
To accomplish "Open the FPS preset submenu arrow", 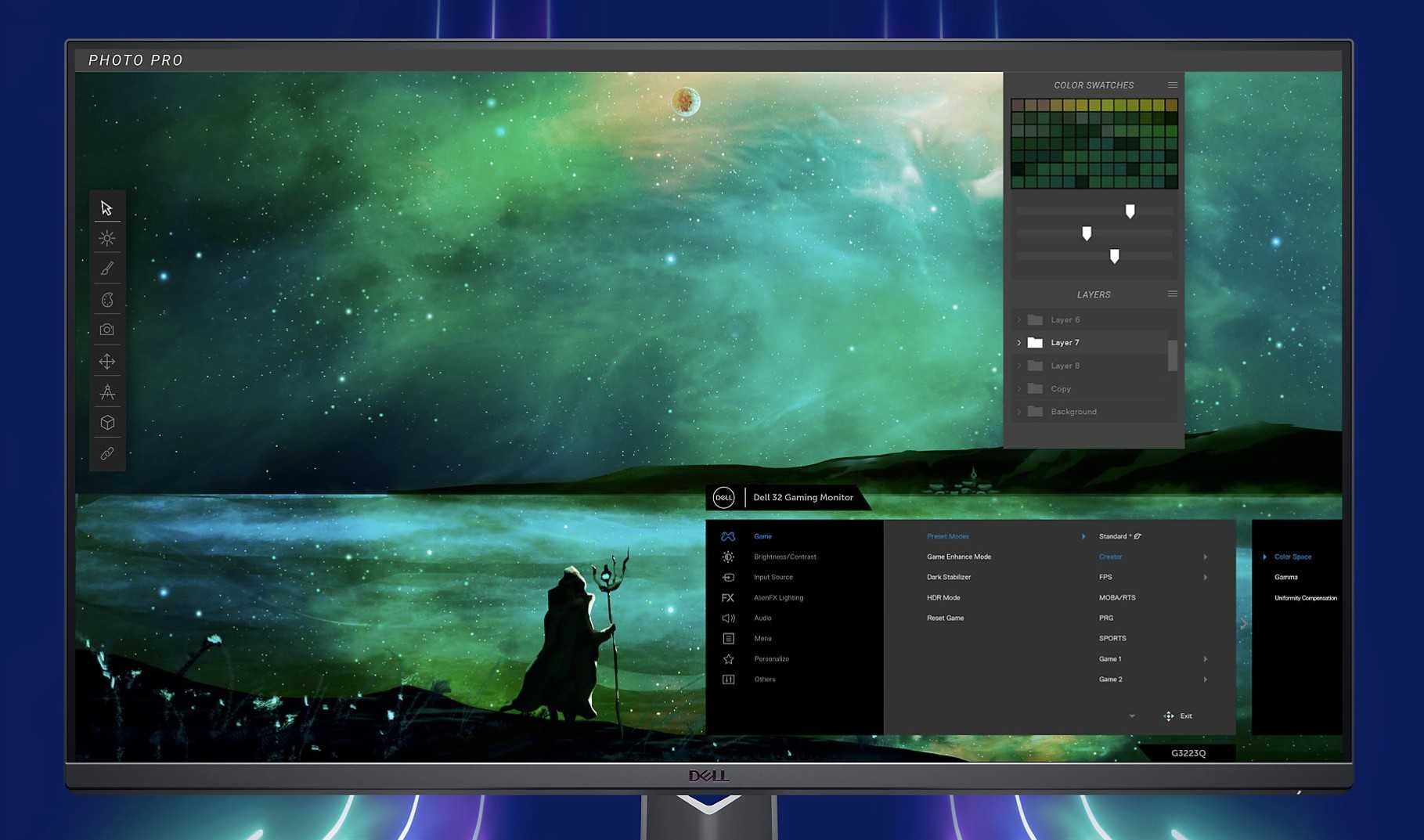I will (1205, 577).
